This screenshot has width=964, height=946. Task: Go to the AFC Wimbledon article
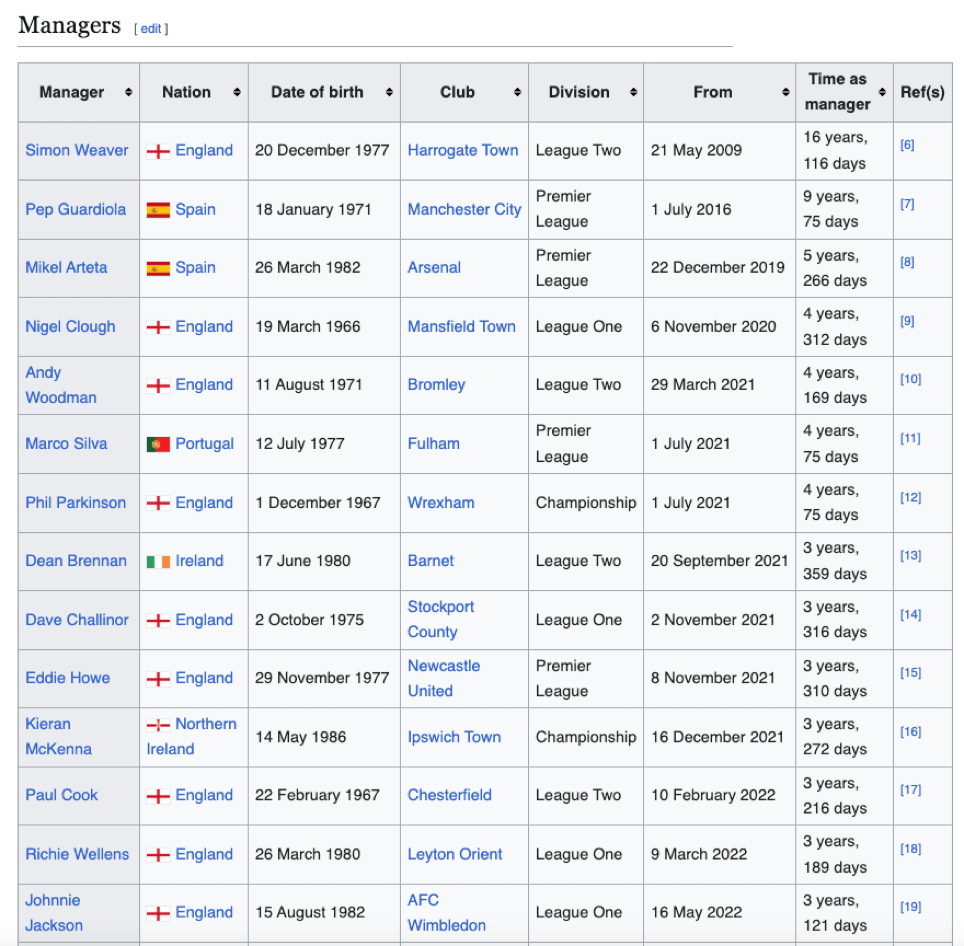click(x=446, y=913)
